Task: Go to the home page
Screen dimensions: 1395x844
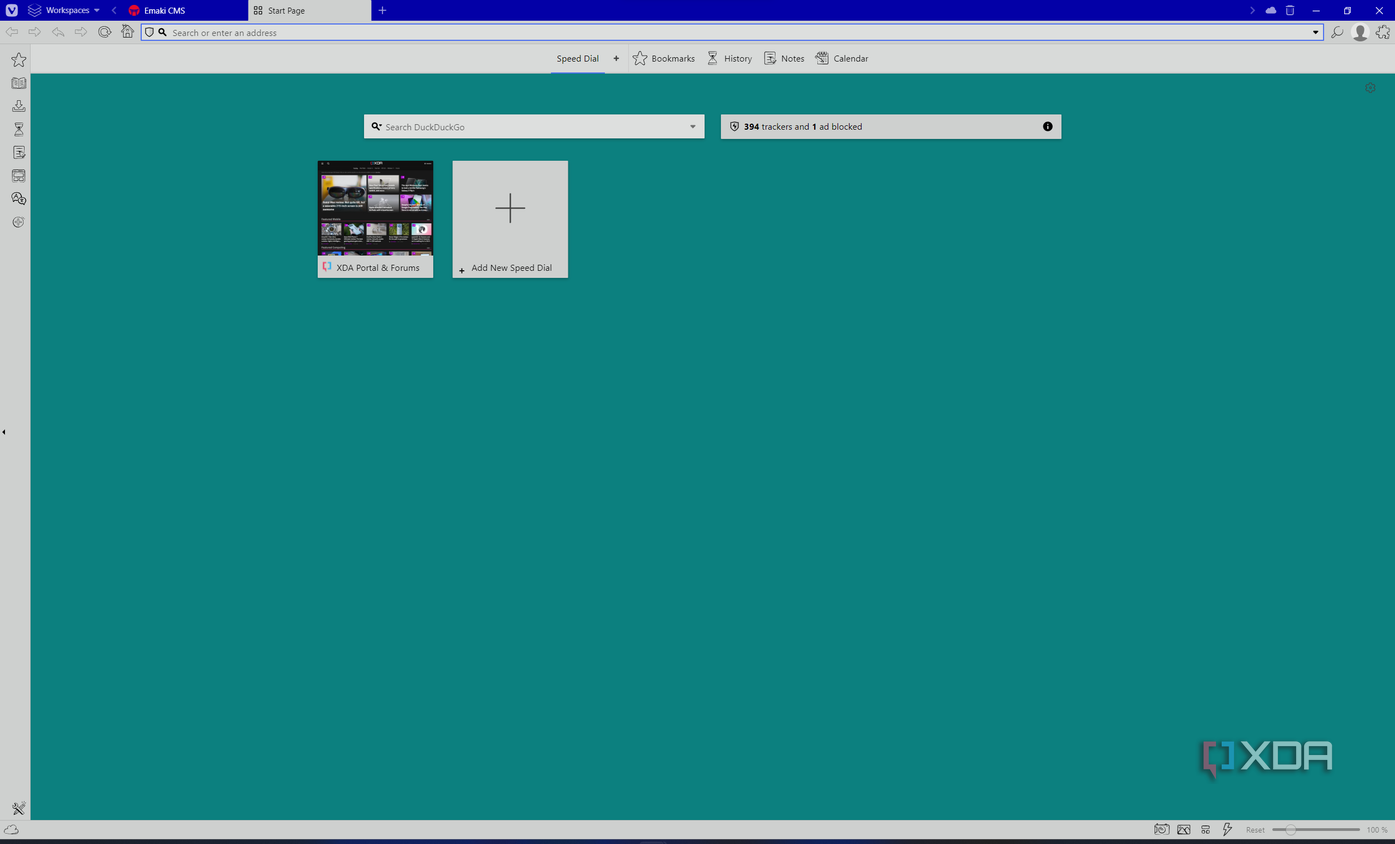Action: (x=127, y=32)
